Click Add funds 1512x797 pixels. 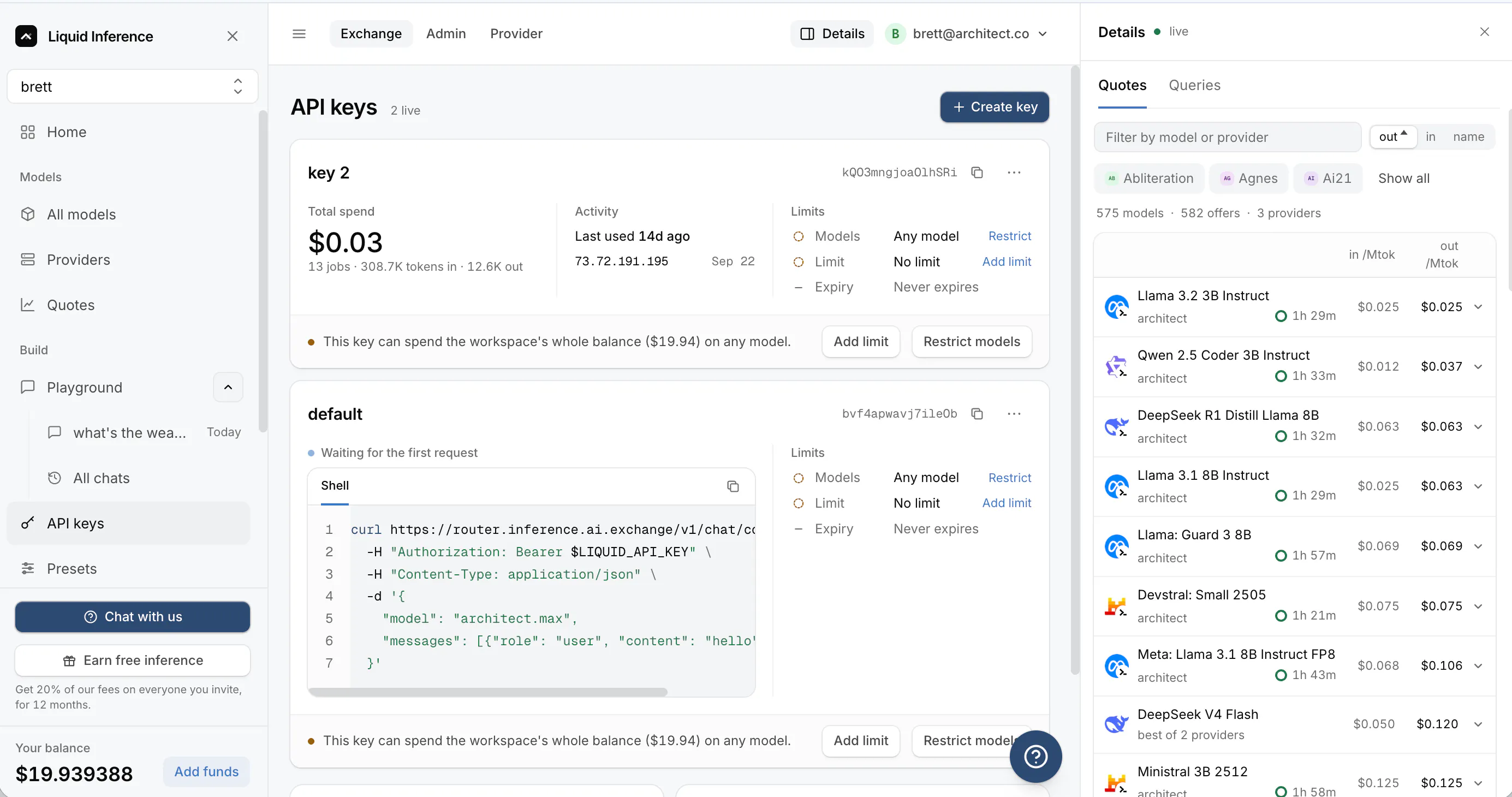tap(206, 772)
